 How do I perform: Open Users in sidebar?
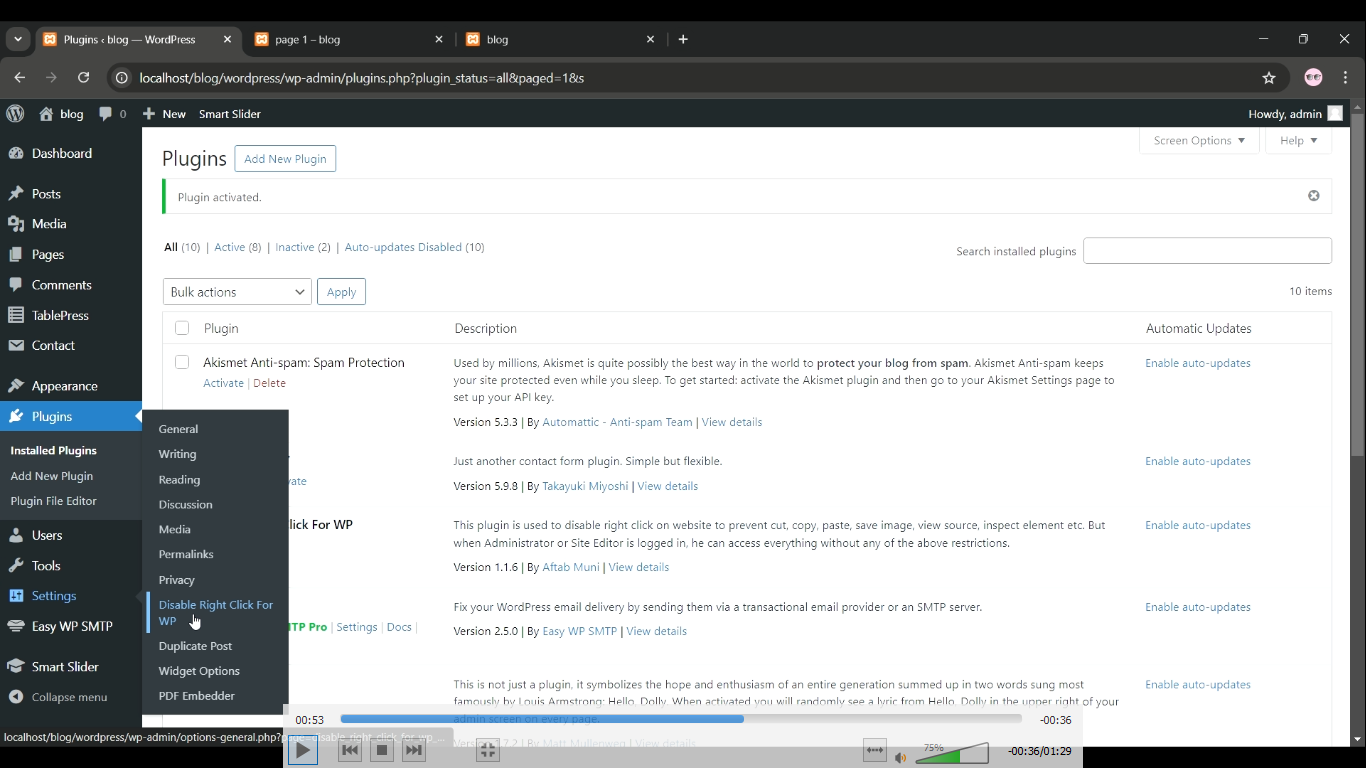47,535
